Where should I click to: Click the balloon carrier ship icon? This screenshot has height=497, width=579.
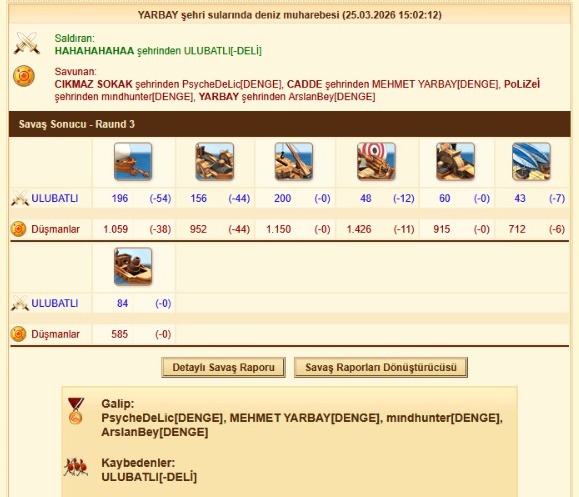pos(531,161)
